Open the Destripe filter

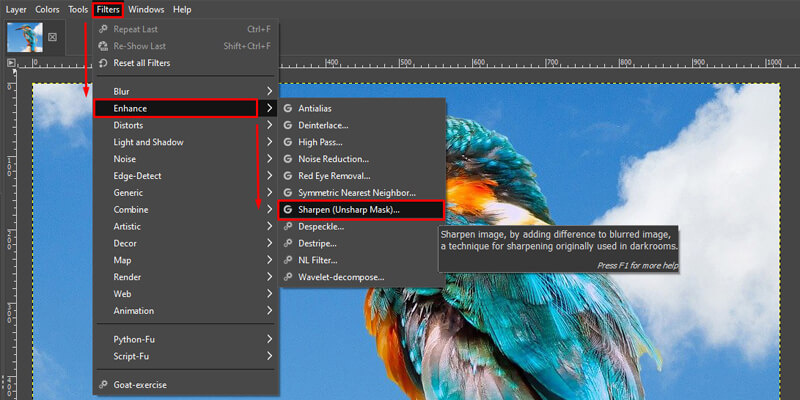(362, 243)
